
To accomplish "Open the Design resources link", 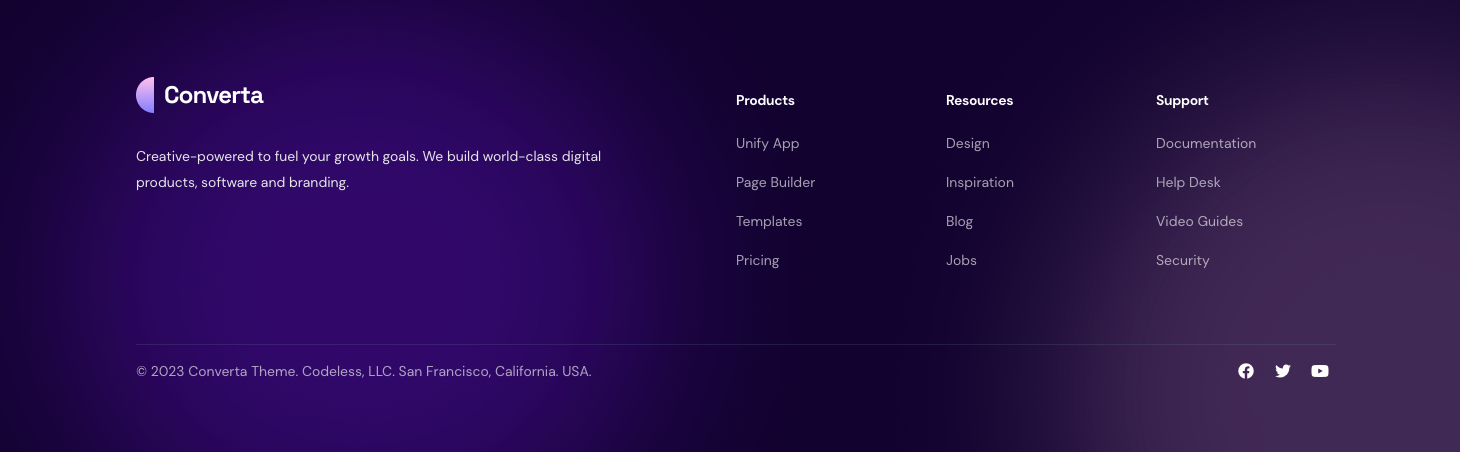I will (x=967, y=143).
